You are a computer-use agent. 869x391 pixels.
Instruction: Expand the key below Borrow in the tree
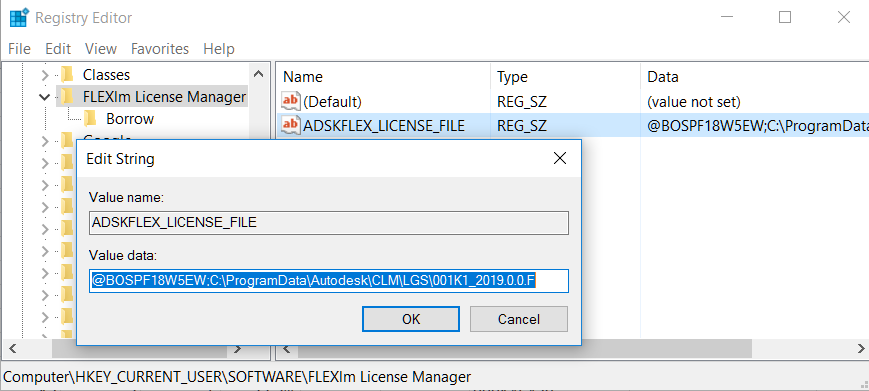coord(45,141)
